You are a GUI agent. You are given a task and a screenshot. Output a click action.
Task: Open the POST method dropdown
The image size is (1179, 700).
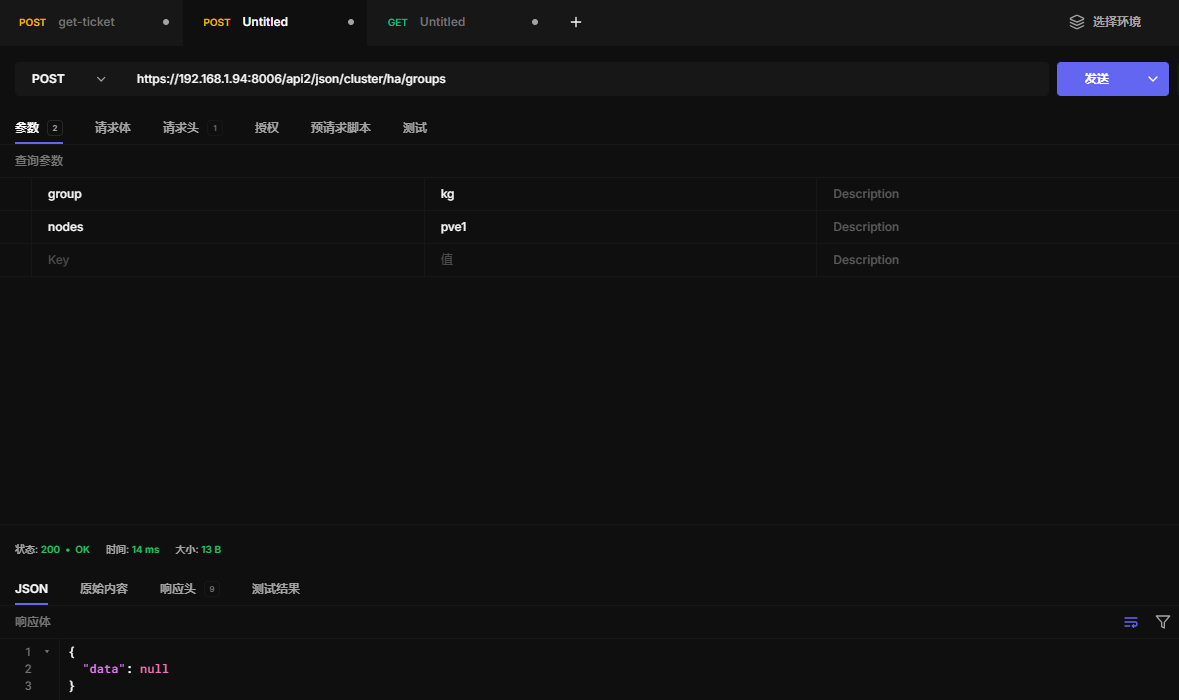click(x=68, y=79)
